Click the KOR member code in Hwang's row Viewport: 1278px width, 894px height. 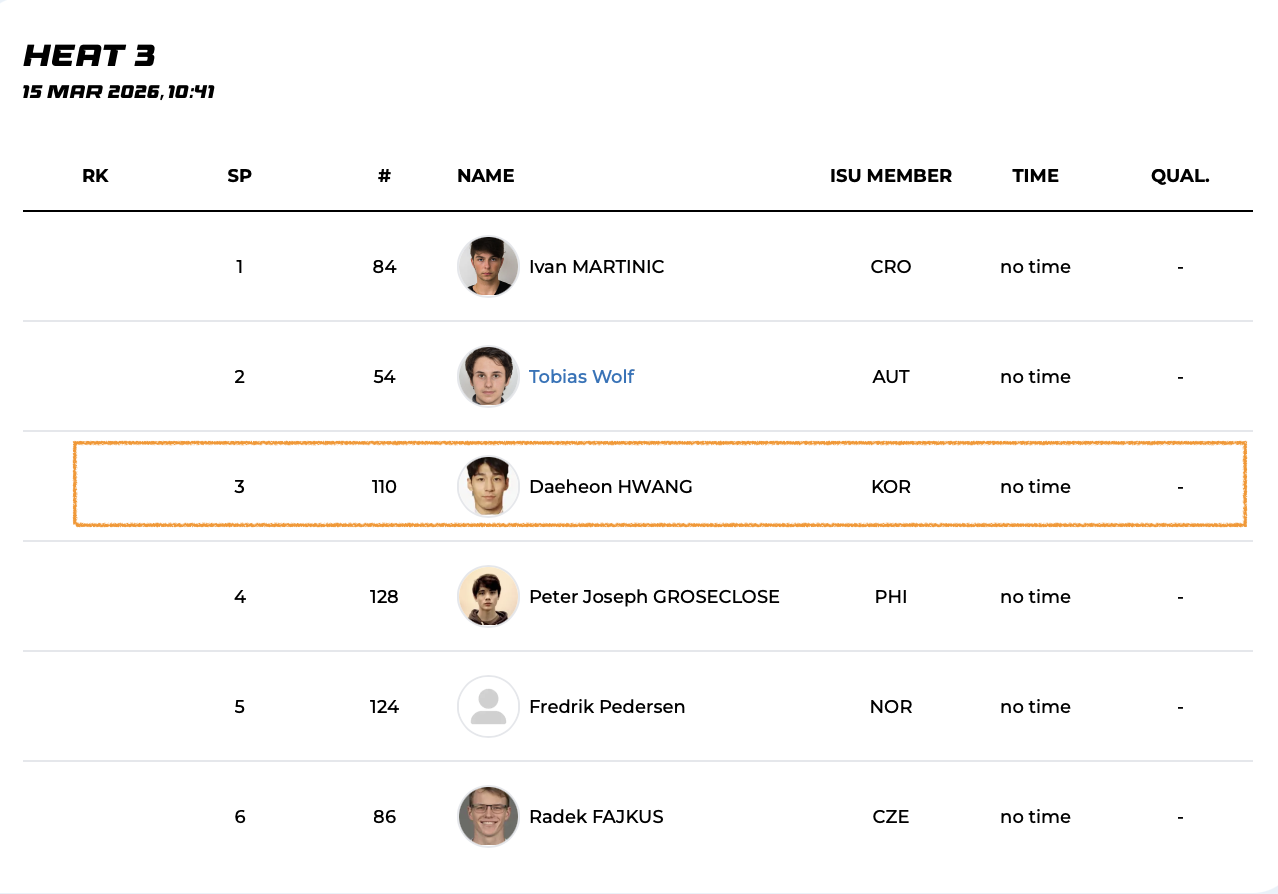(890, 487)
